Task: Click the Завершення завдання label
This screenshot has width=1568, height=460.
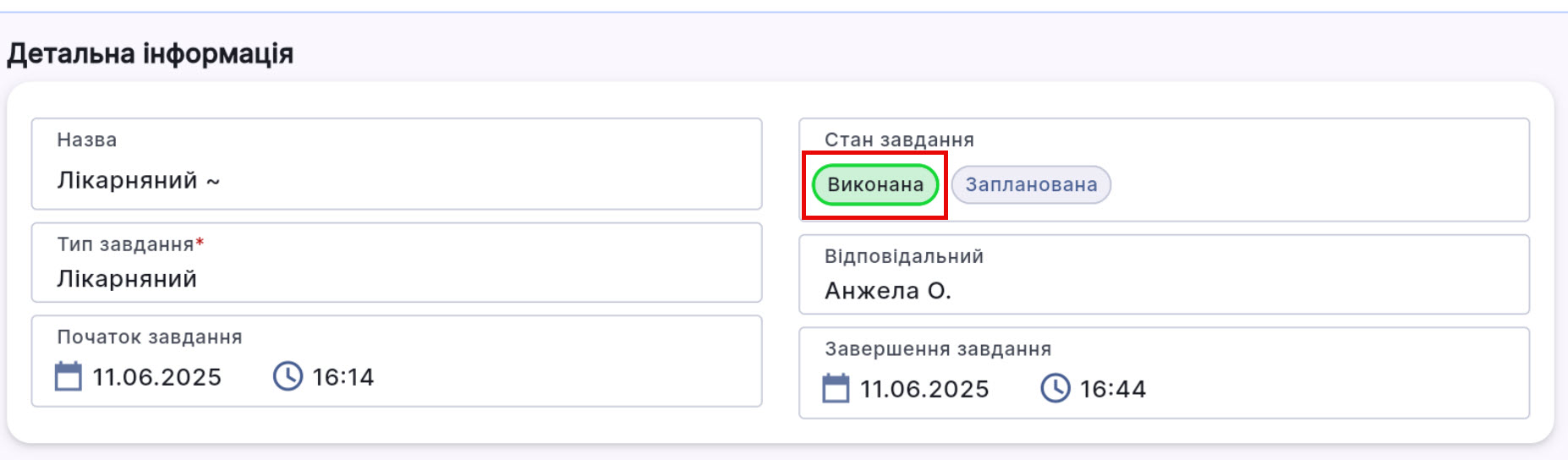Action: click(x=938, y=349)
